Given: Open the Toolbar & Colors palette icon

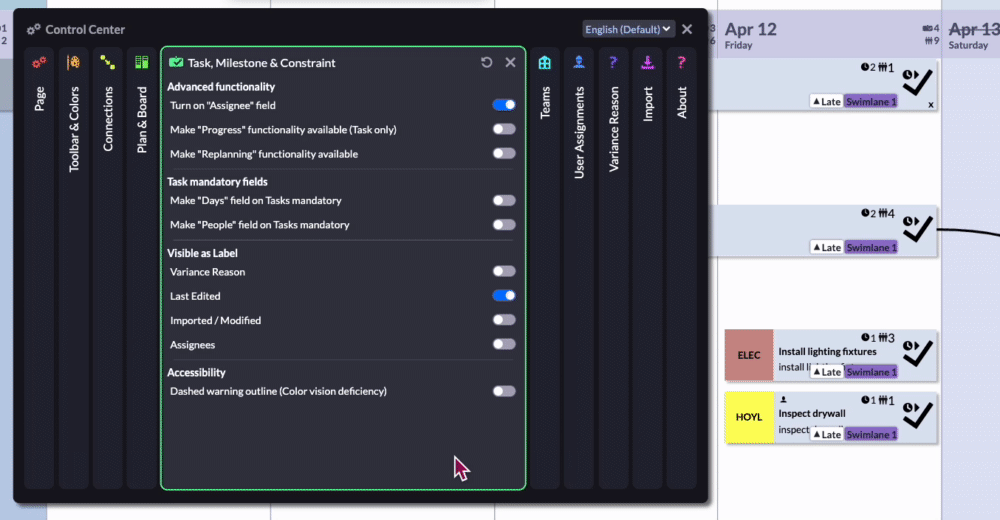Looking at the screenshot, I should point(73,62).
